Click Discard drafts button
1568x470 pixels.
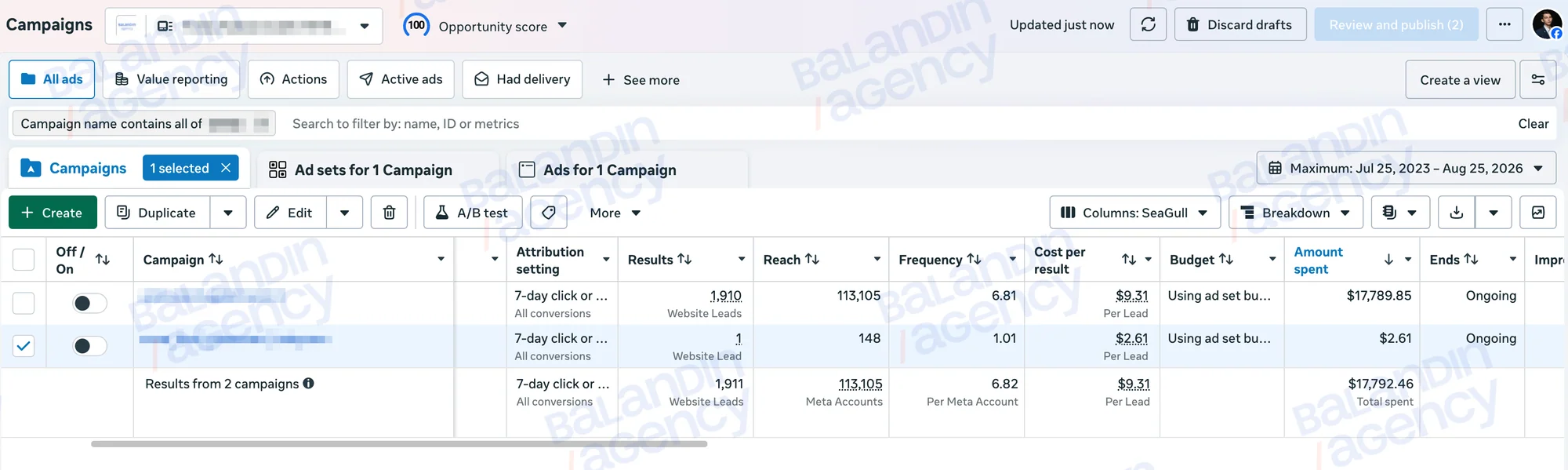pyautogui.click(x=1240, y=24)
